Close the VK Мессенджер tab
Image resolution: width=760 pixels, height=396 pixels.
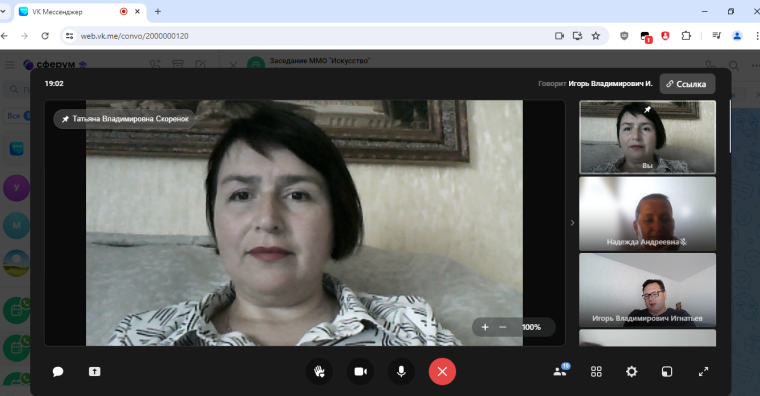[138, 12]
